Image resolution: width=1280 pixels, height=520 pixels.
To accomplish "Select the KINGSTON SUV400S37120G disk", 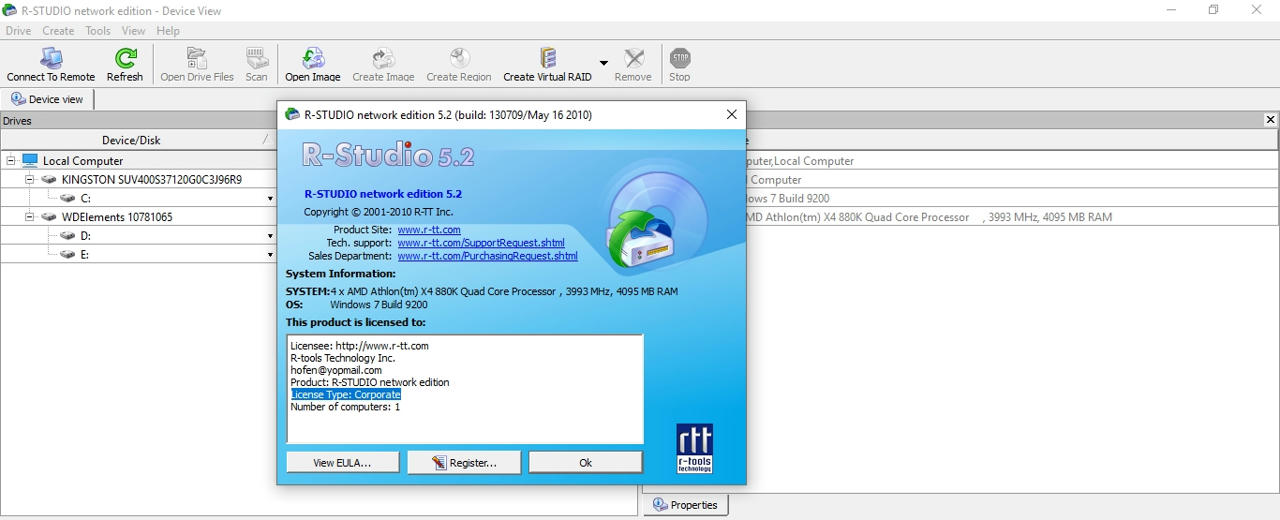I will (152, 179).
